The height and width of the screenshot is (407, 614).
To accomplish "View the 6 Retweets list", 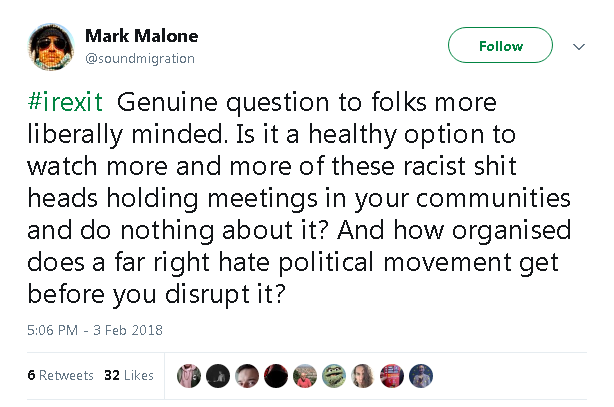I will (x=60, y=375).
